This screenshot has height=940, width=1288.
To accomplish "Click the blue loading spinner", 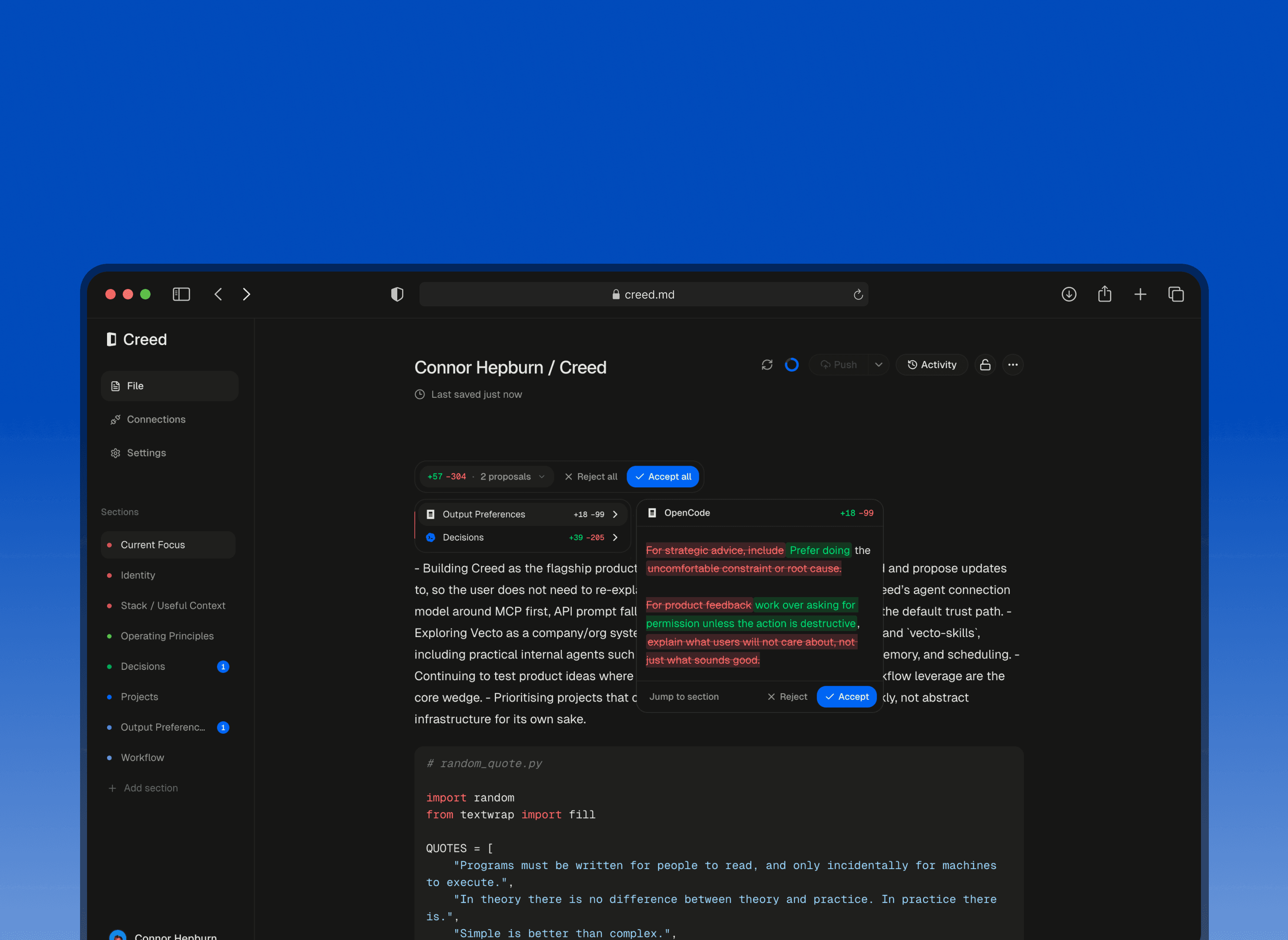I will point(792,365).
